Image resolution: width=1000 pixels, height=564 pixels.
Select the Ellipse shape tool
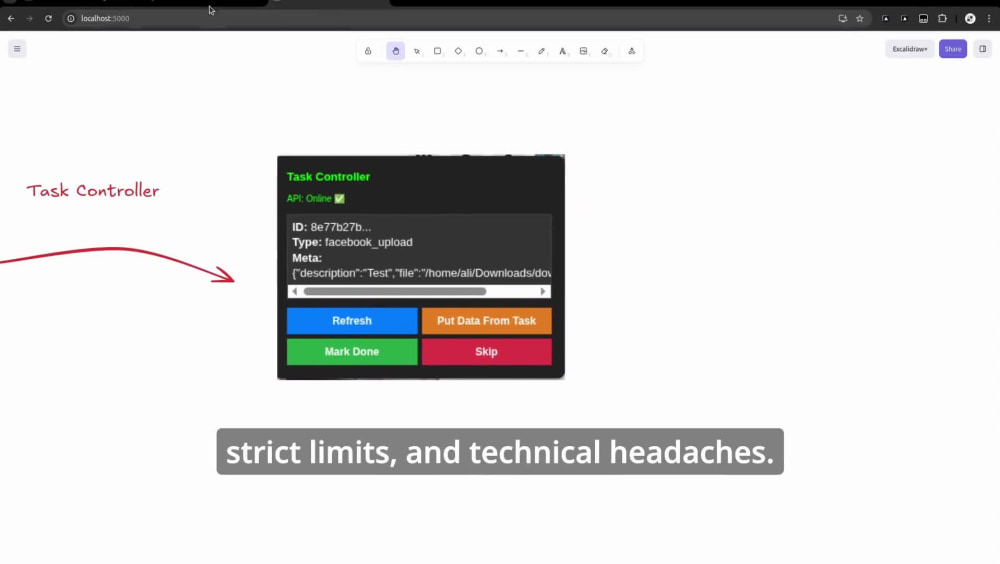(x=480, y=51)
